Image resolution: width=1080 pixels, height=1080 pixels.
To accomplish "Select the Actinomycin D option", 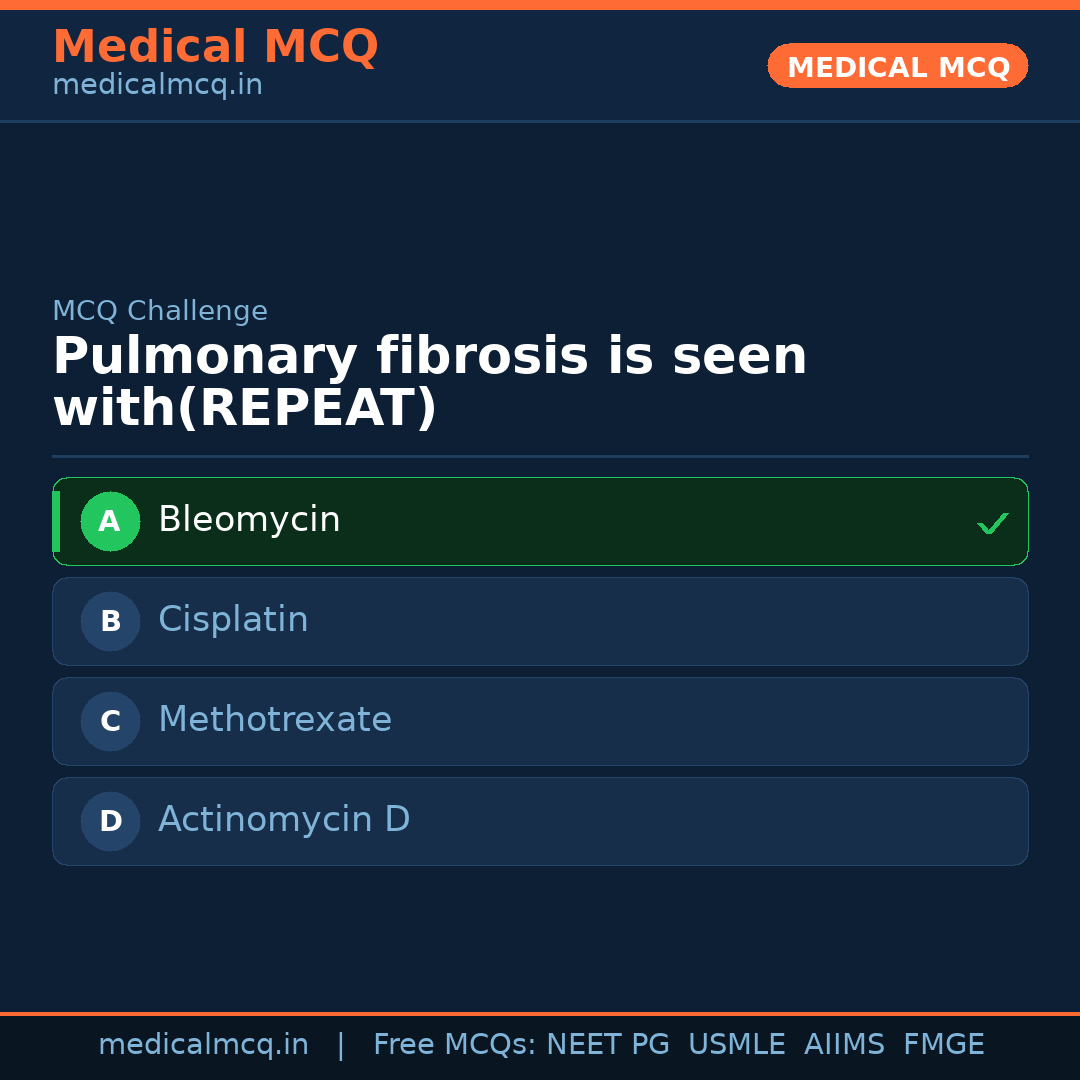I will [x=540, y=821].
